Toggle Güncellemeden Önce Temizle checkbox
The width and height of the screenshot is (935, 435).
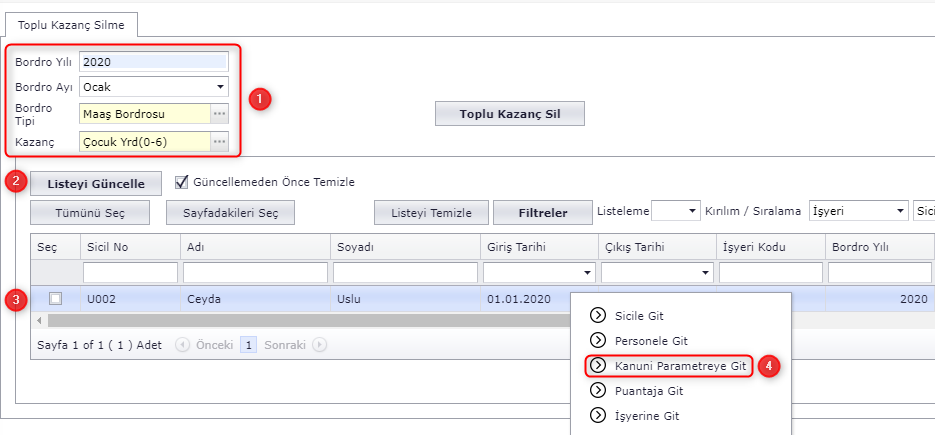(182, 182)
